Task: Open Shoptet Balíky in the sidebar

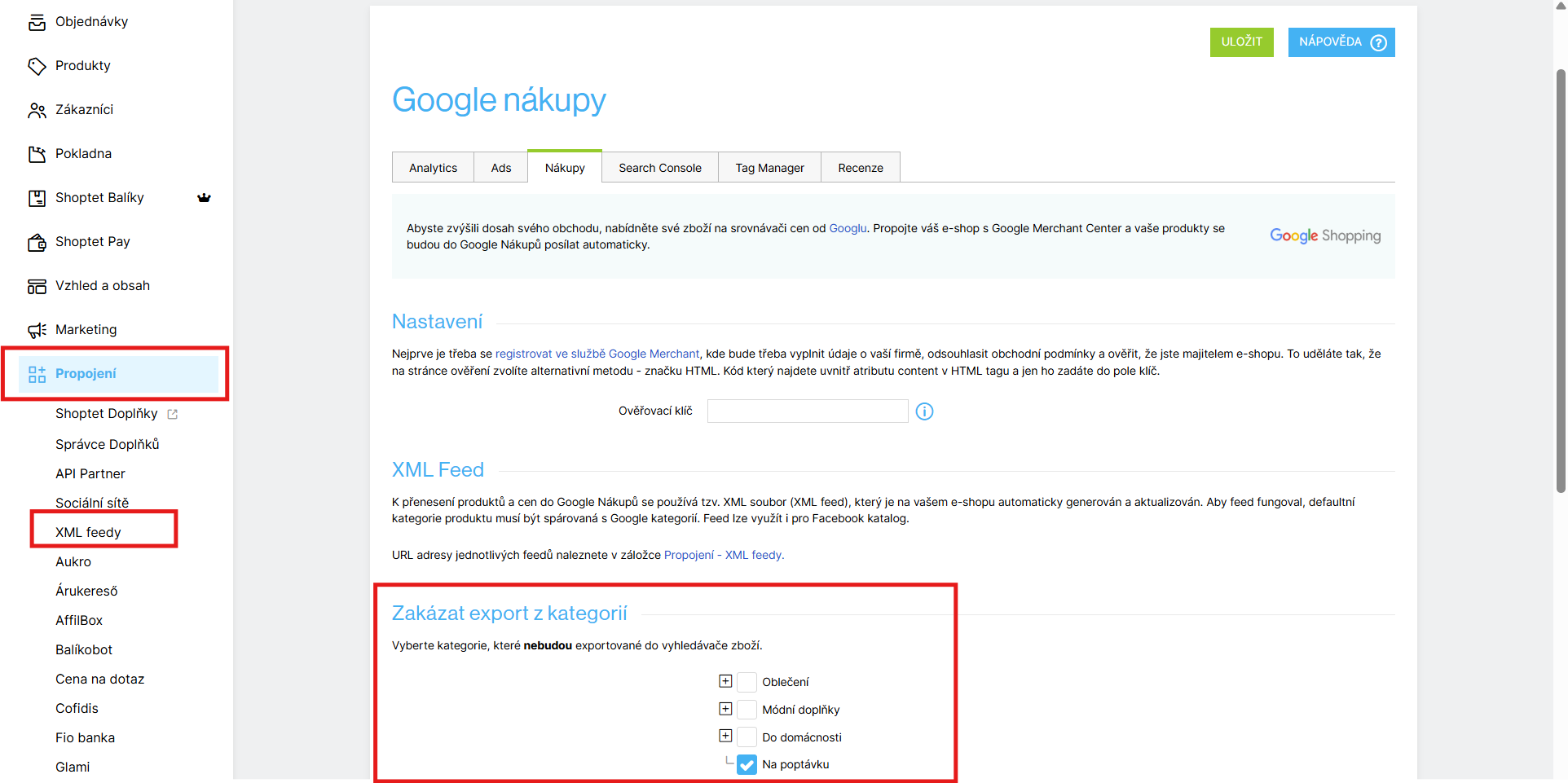Action: click(99, 198)
